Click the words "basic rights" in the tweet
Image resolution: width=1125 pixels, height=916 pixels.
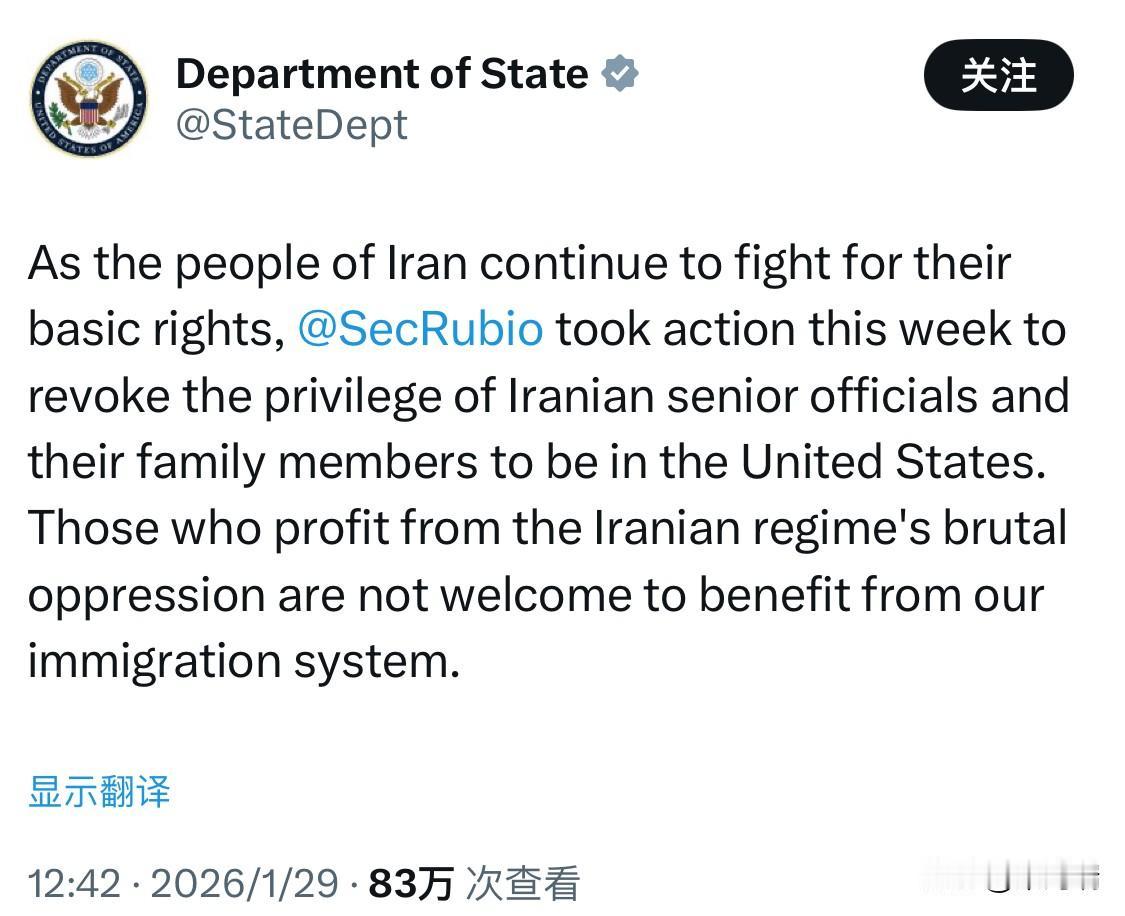150,330
